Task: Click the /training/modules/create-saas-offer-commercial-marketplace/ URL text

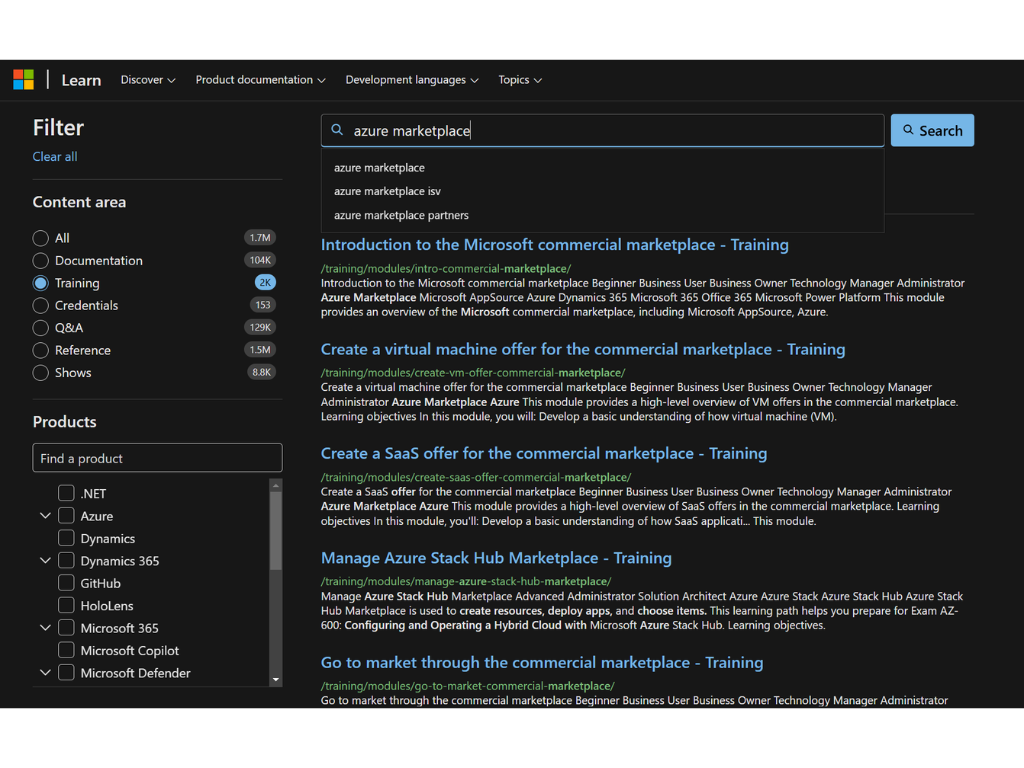Action: [x=475, y=477]
